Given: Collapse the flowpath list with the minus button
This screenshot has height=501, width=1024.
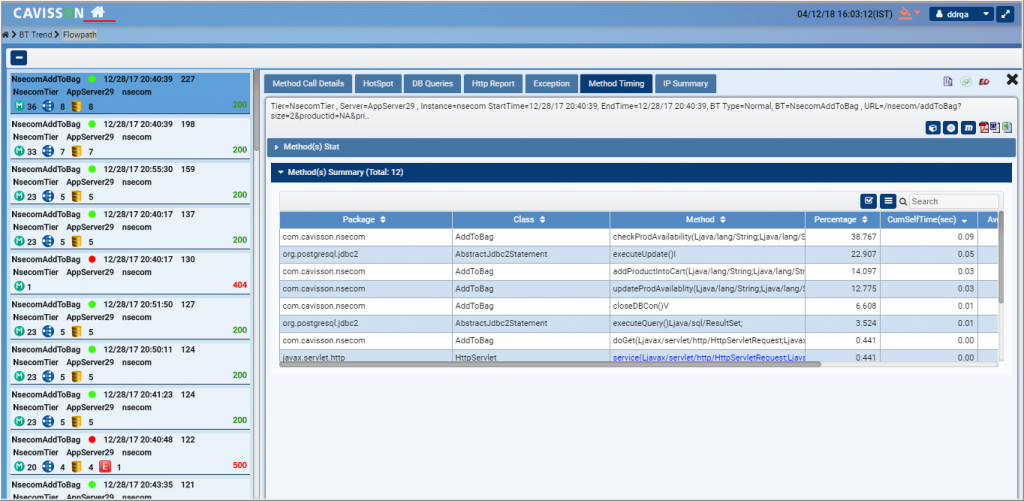Looking at the screenshot, I should point(18,57).
